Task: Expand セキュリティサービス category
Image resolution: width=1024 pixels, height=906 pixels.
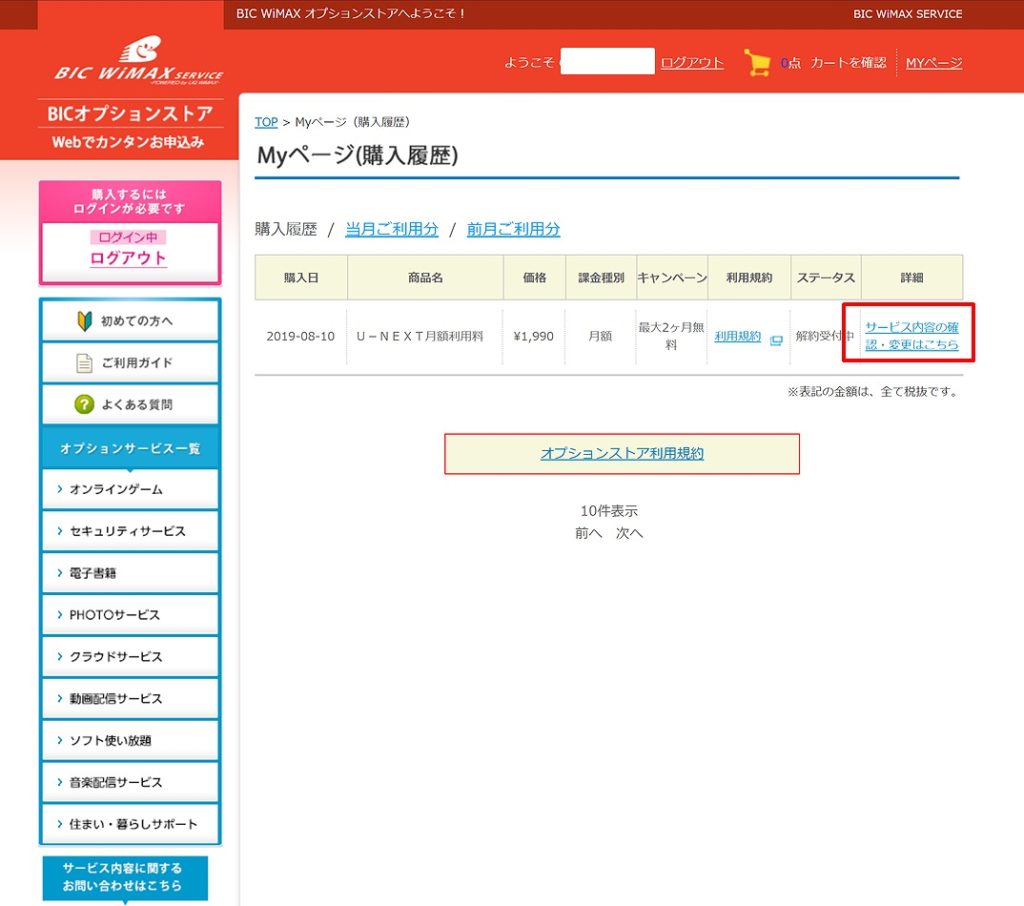Action: click(130, 531)
